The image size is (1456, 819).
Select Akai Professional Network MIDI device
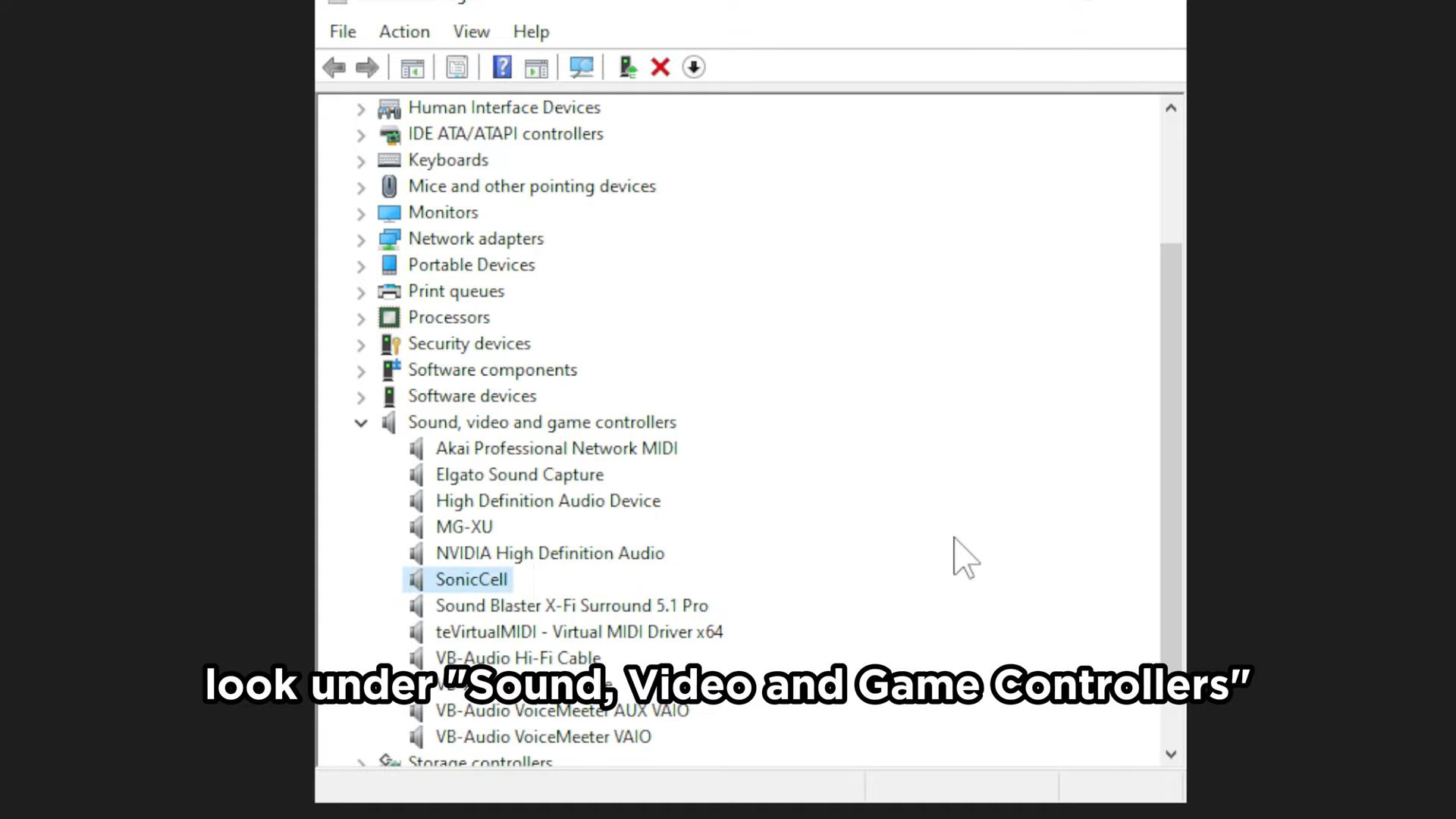pyautogui.click(x=557, y=449)
